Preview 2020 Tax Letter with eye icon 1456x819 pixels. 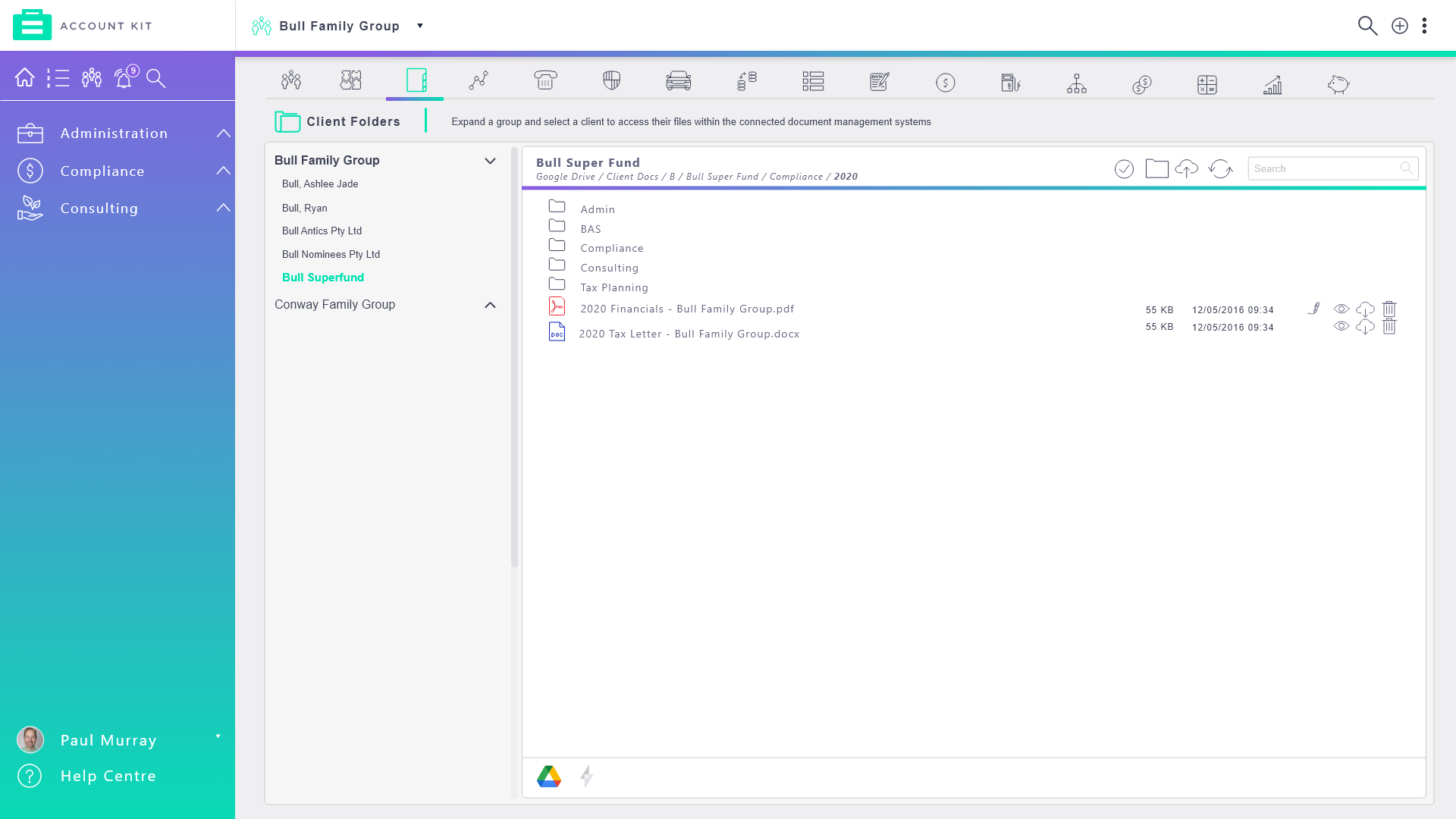click(x=1341, y=326)
